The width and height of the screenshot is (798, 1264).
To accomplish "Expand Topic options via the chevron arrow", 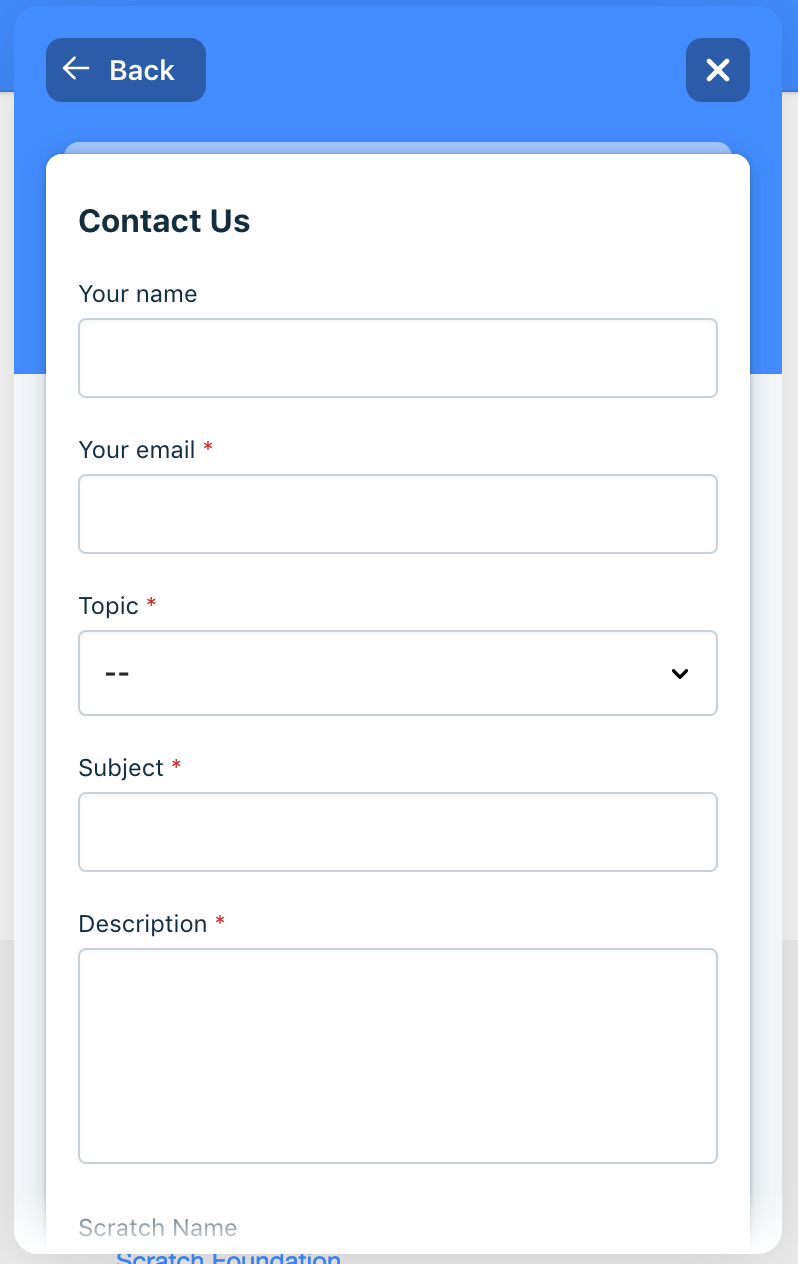I will 680,674.
